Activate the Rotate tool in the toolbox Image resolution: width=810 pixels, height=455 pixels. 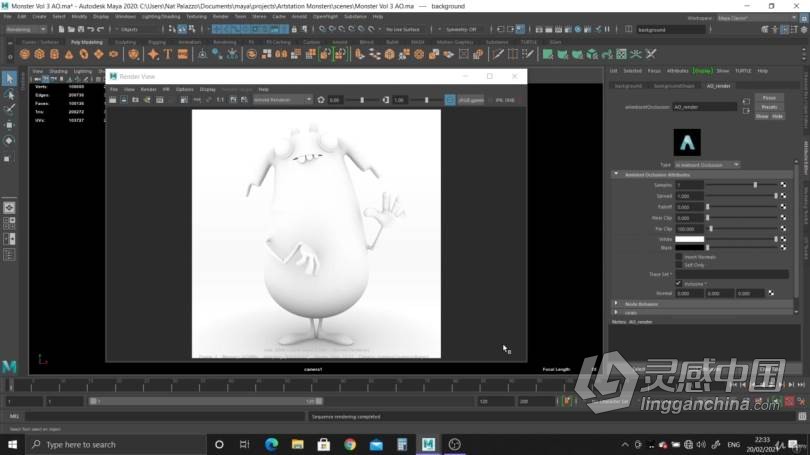(9, 141)
